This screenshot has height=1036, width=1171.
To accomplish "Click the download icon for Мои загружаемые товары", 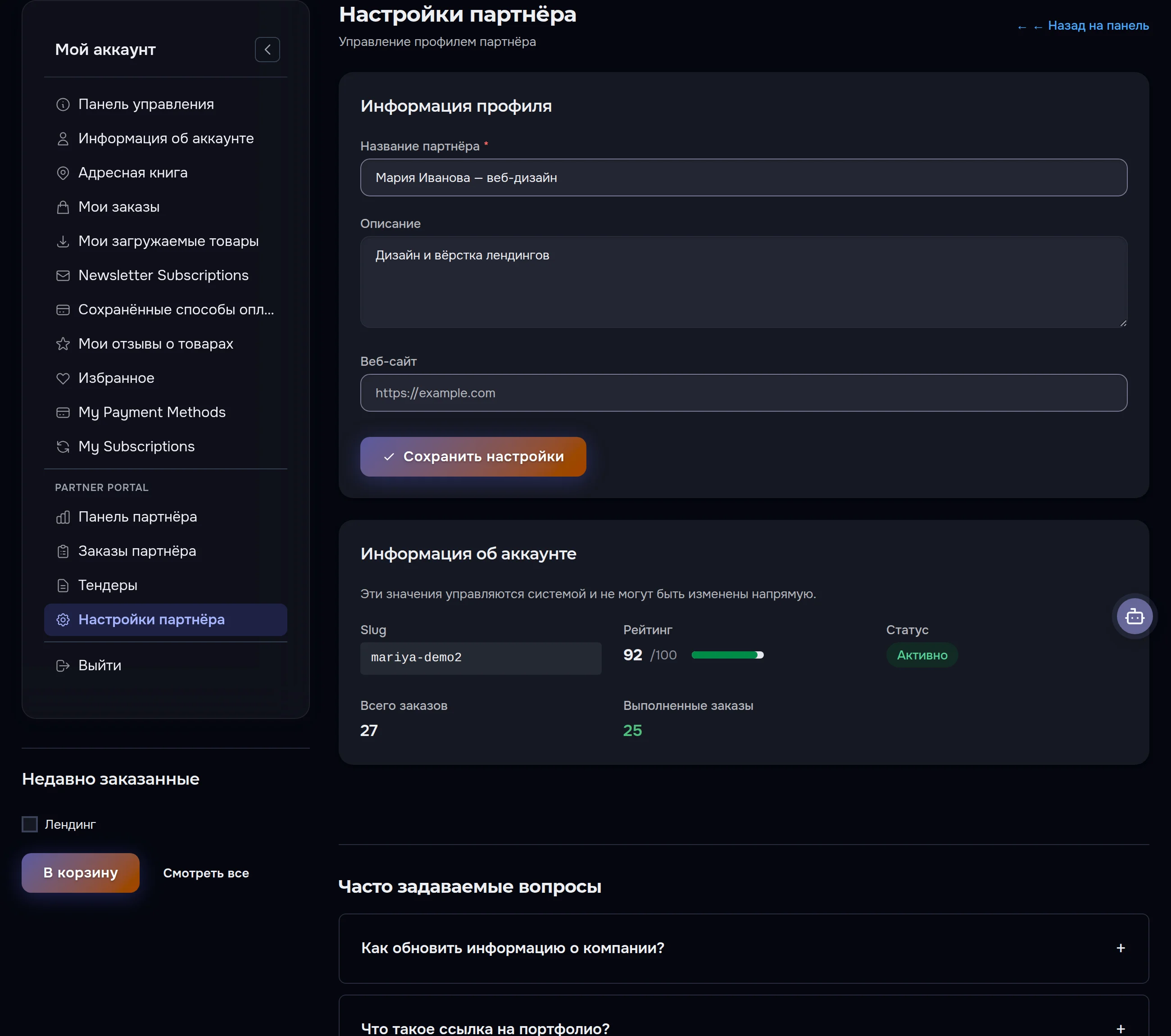I will pyautogui.click(x=63, y=241).
